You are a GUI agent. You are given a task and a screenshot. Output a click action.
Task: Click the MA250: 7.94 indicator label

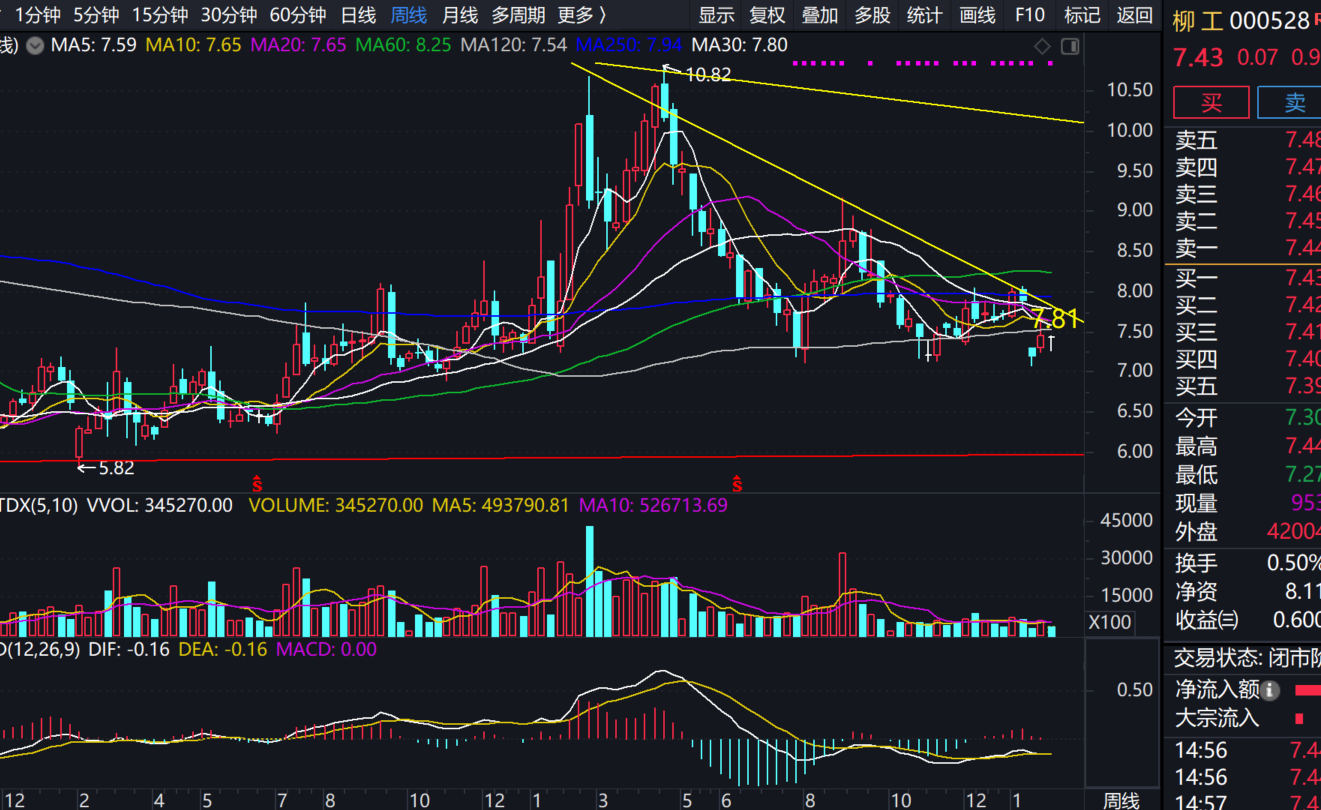(x=630, y=45)
